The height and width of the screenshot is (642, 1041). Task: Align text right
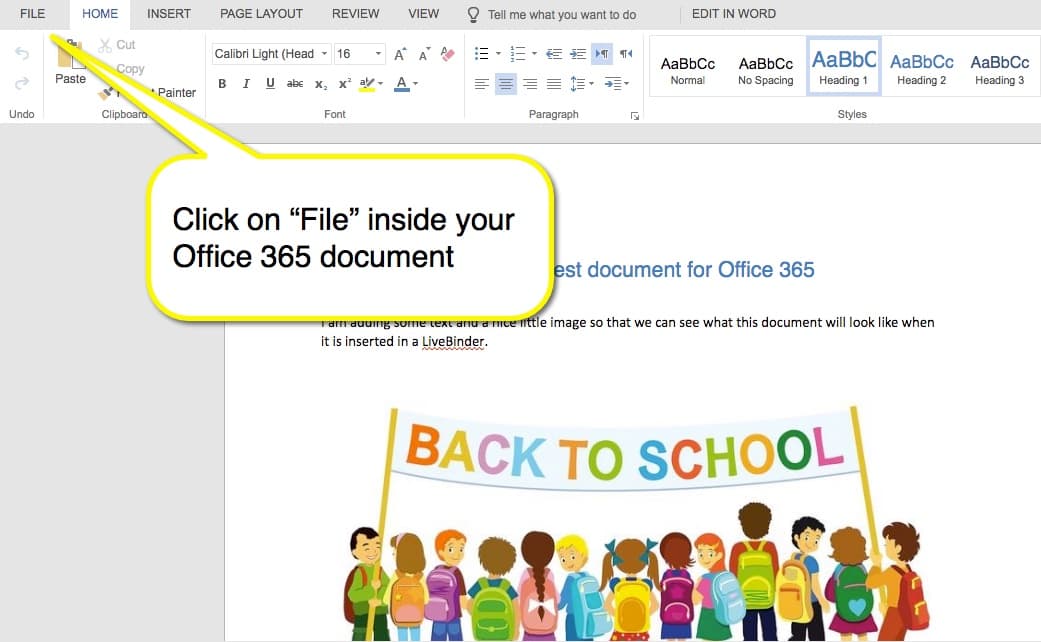coord(530,84)
